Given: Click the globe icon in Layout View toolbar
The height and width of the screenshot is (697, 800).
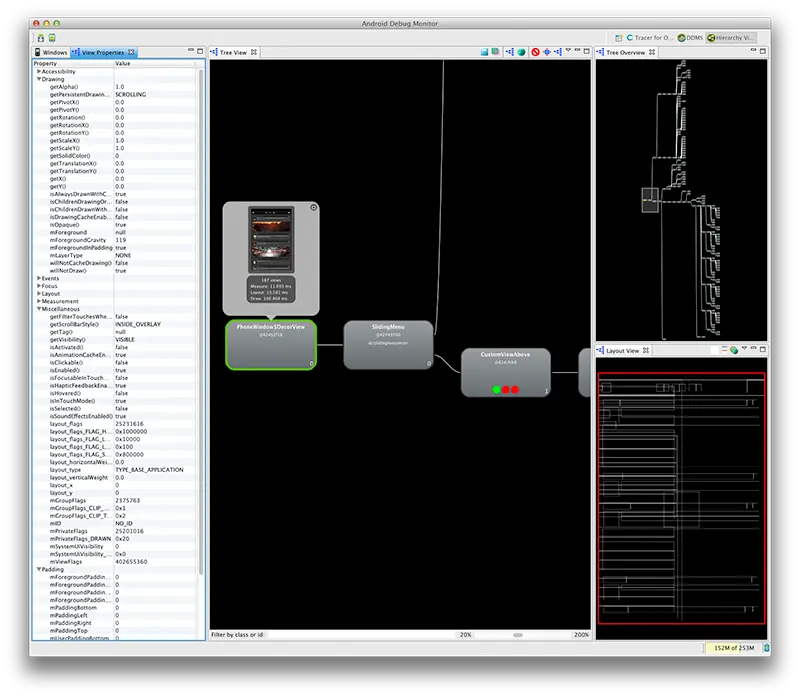Looking at the screenshot, I should [x=733, y=351].
